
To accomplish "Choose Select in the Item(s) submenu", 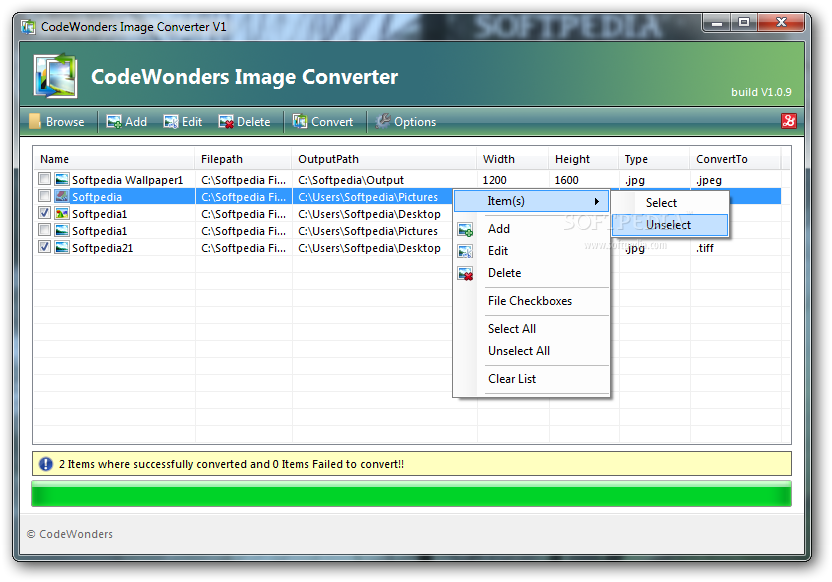I will tap(670, 203).
